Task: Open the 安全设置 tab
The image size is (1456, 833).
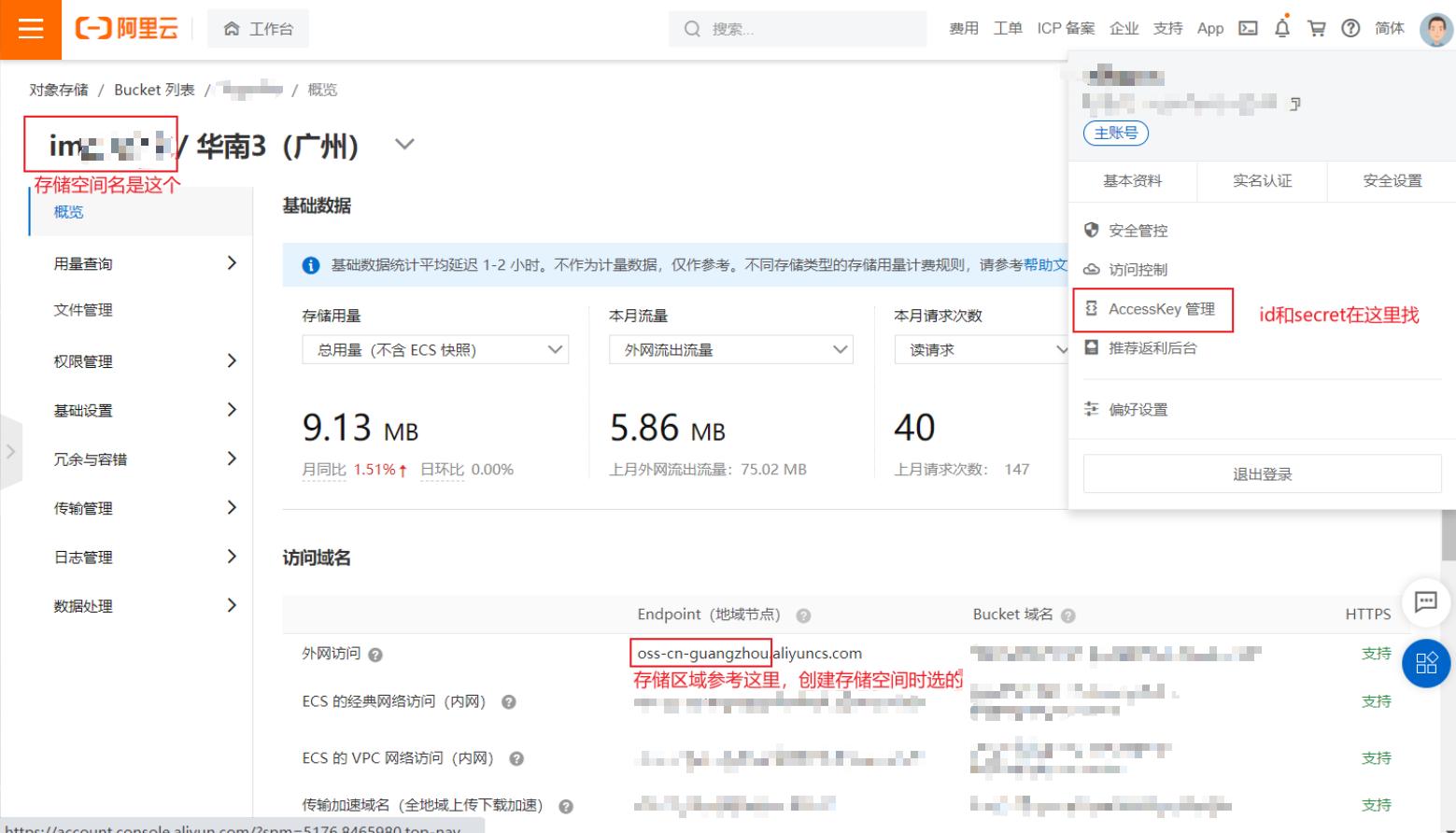Action: click(1392, 181)
